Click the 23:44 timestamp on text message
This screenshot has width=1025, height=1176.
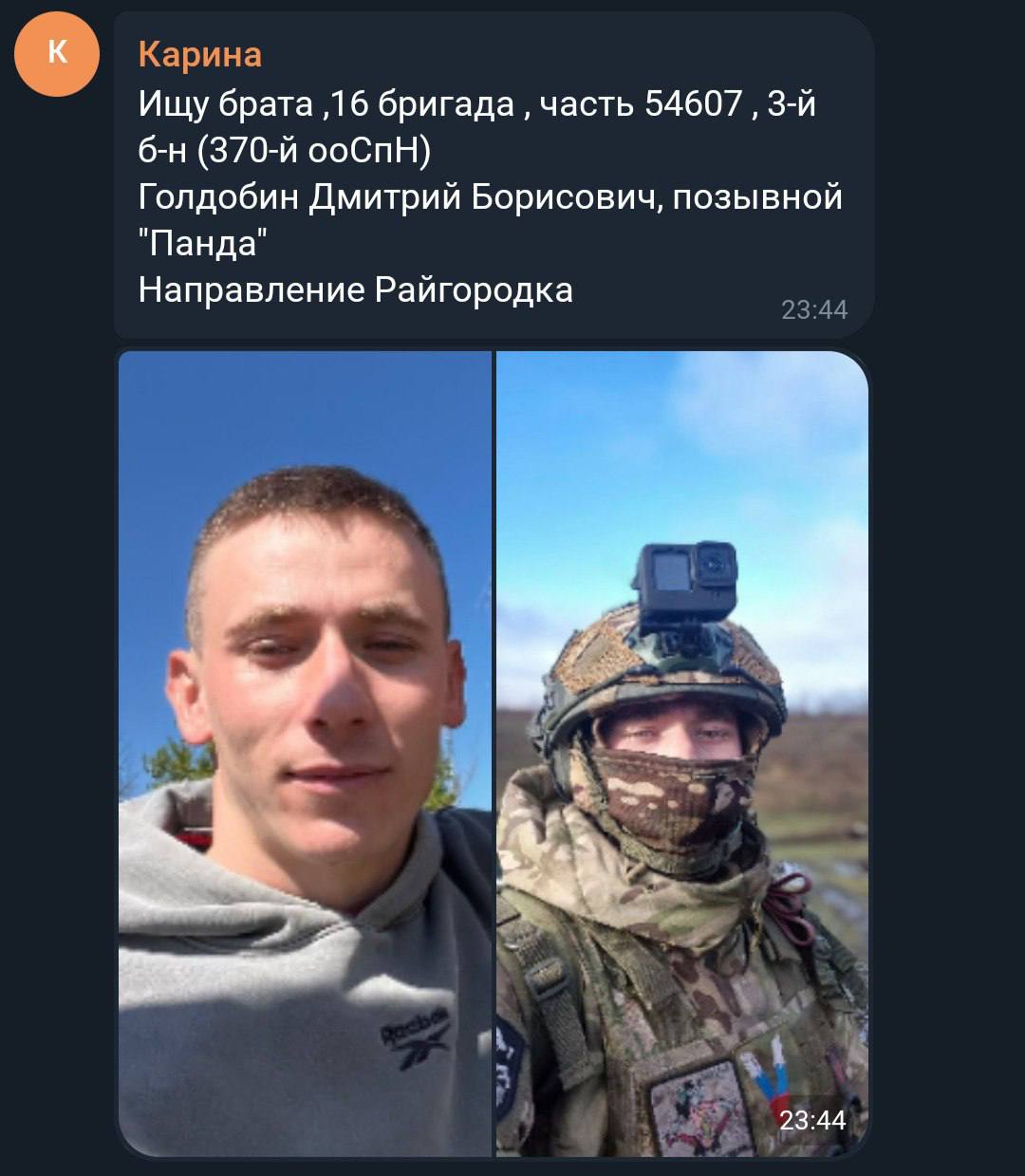(813, 309)
